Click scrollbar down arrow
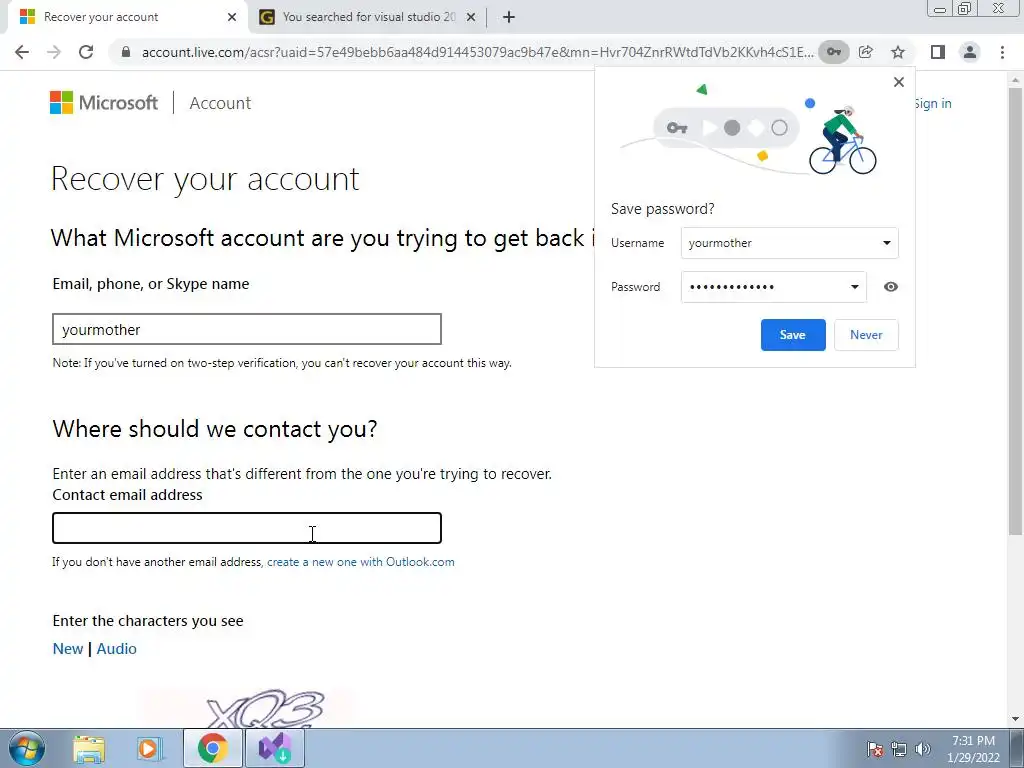The width and height of the screenshot is (1024, 768). pos(1015,719)
